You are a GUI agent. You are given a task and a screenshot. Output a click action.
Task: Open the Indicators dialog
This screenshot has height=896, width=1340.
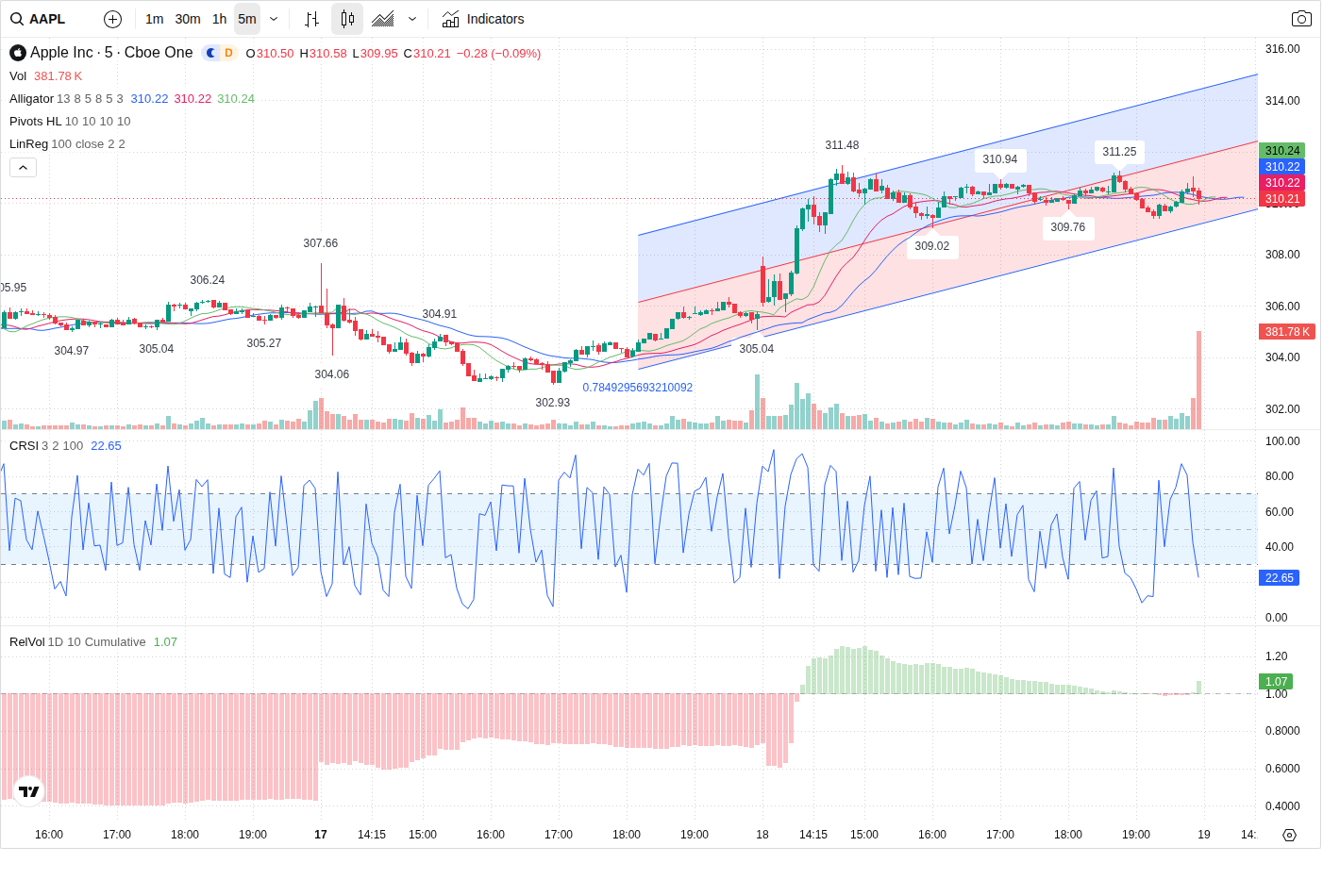tap(483, 19)
